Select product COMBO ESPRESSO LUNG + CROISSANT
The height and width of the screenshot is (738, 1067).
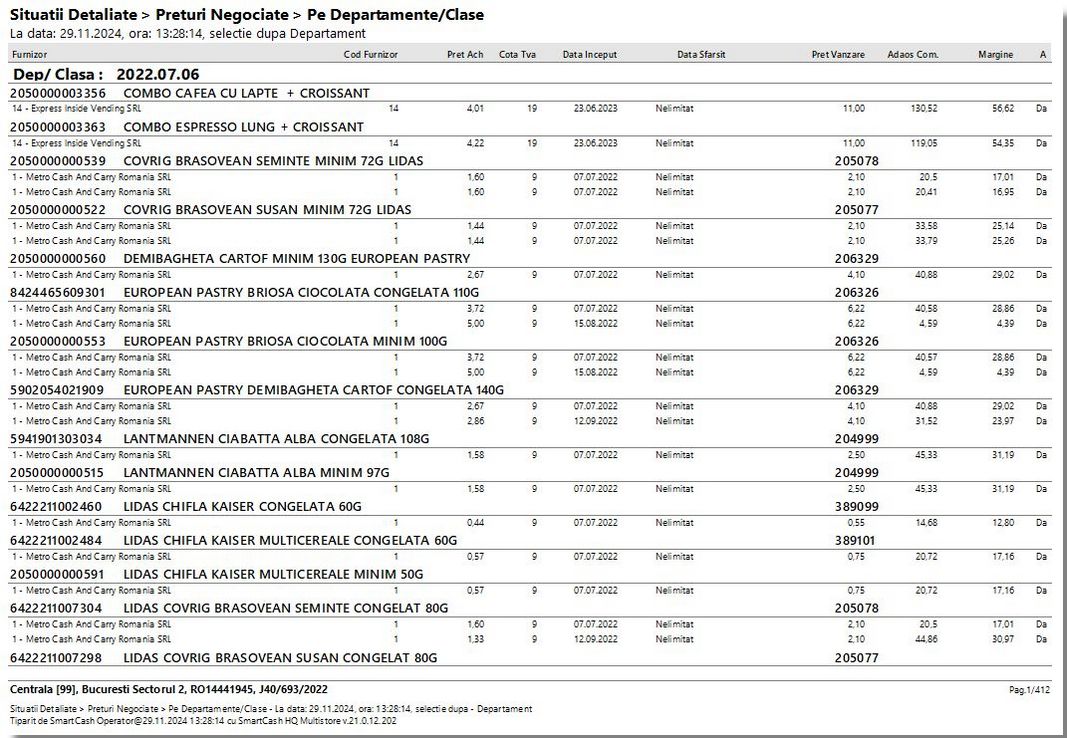(x=244, y=127)
